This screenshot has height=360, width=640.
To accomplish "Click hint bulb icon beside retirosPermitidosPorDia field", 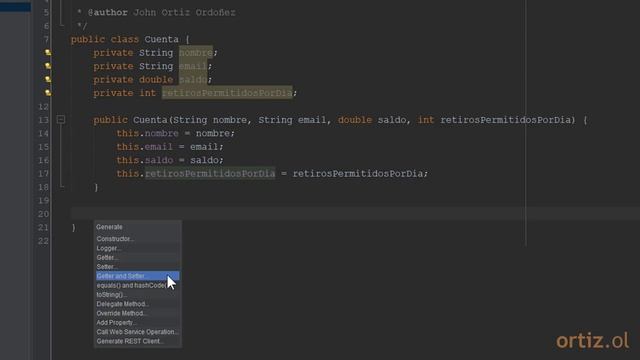I will coord(48,93).
